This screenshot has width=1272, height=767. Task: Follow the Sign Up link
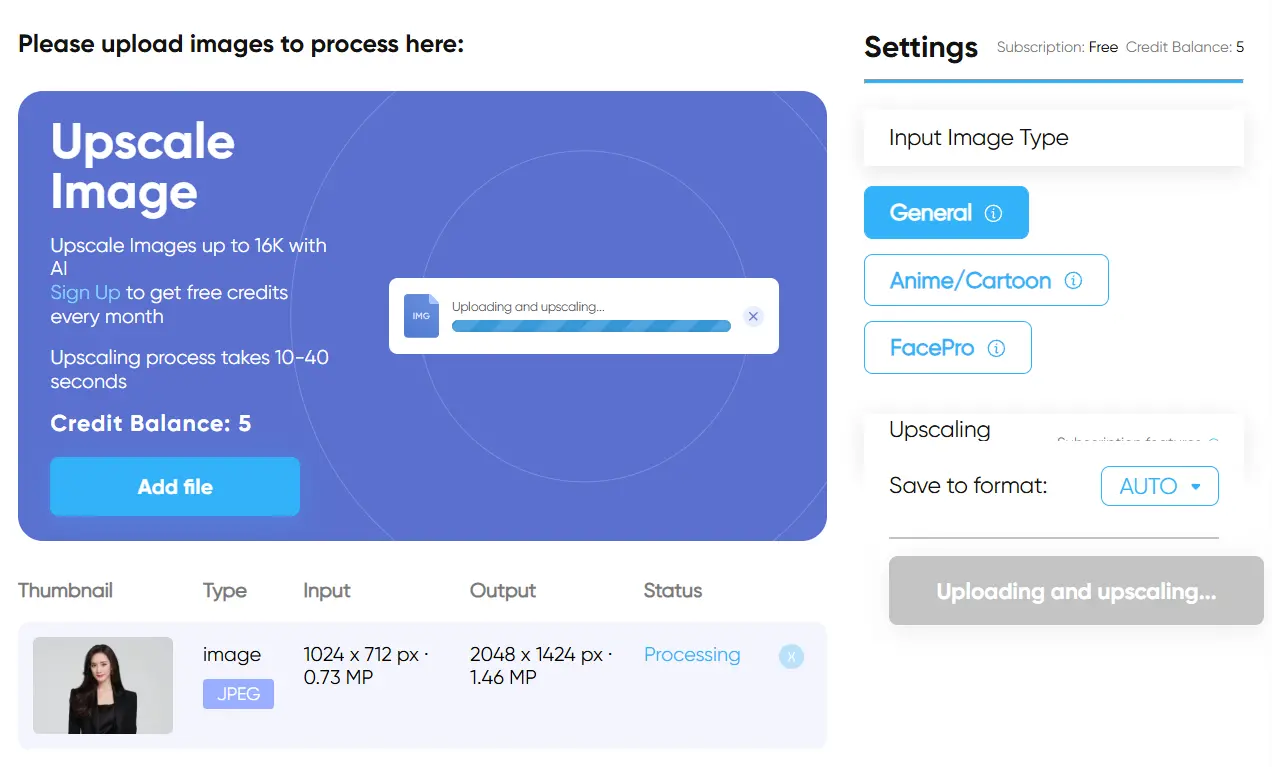(85, 293)
